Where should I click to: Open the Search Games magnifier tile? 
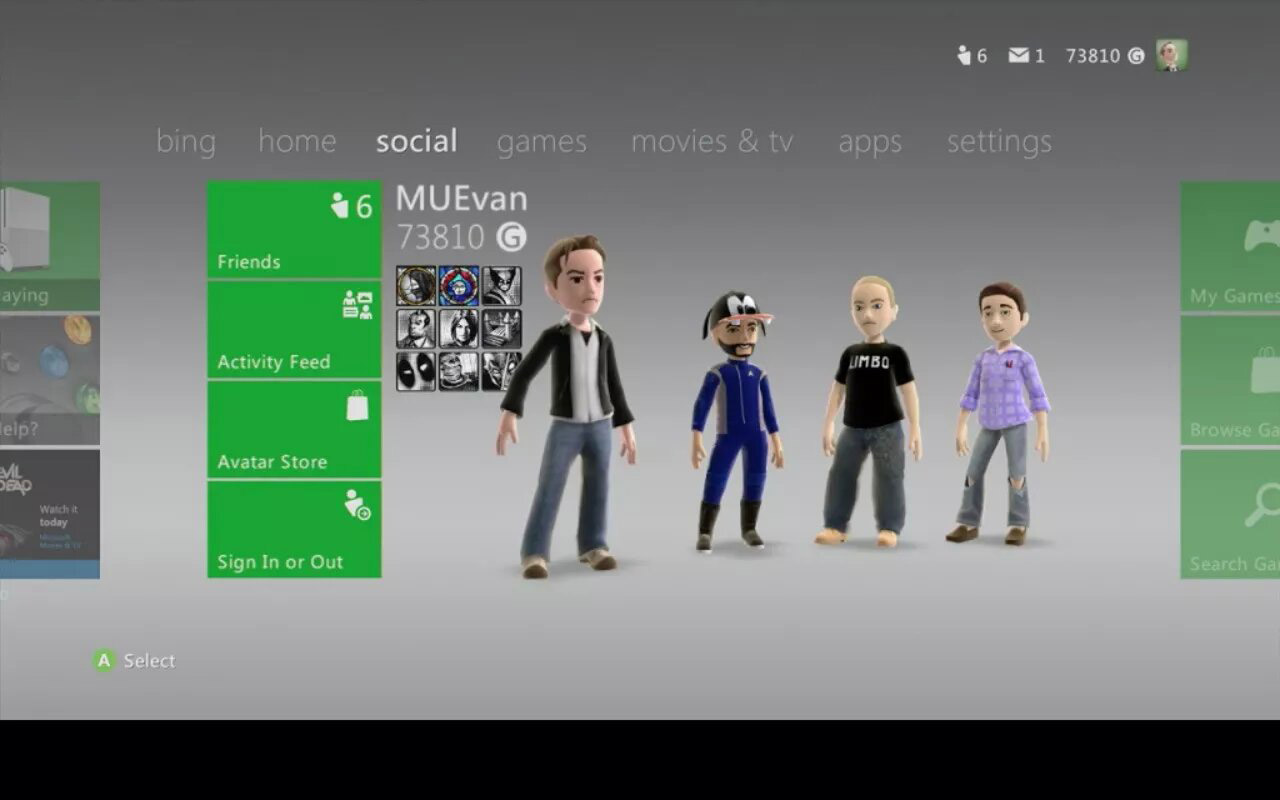pos(1231,514)
